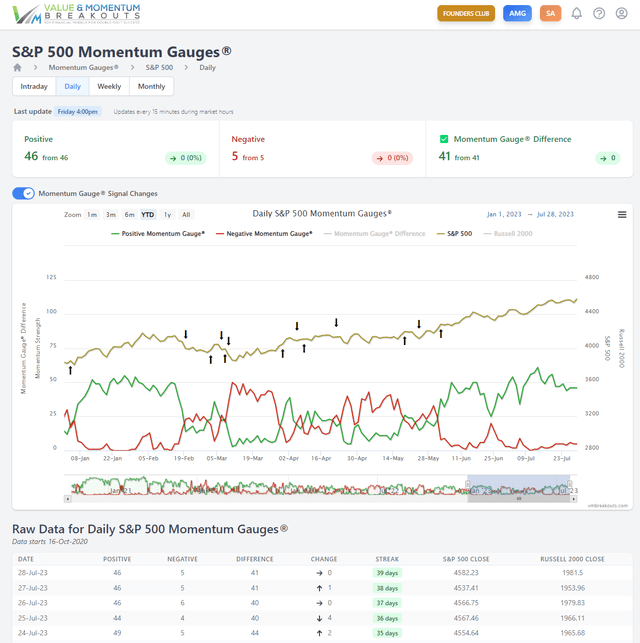Screen dimensions: 640x643
Task: Click the AMG badge button
Action: (517, 13)
